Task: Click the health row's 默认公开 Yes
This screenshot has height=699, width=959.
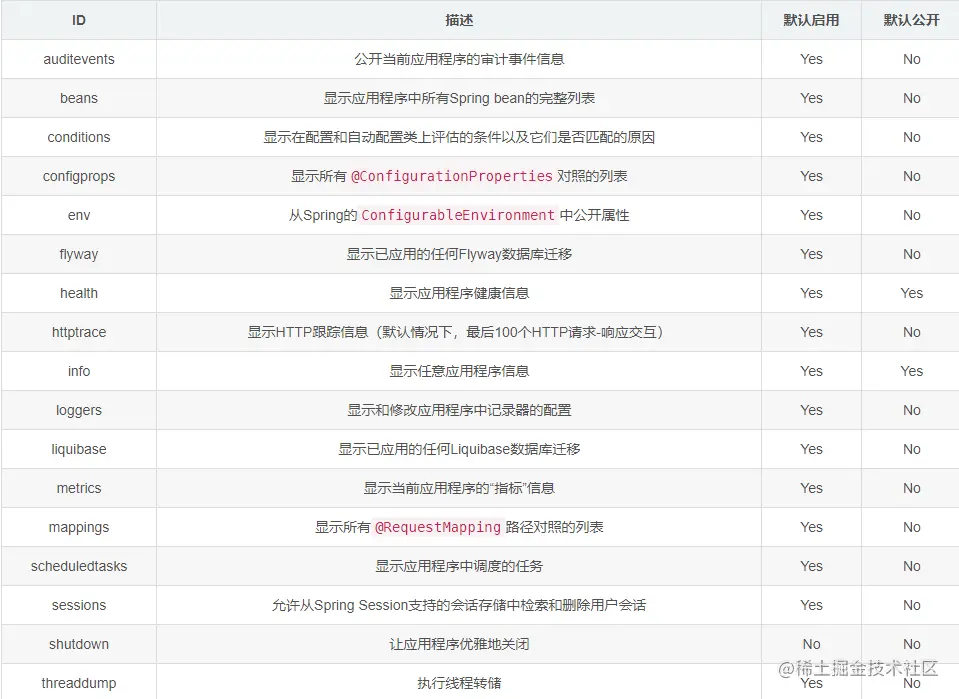Action: pos(911,294)
